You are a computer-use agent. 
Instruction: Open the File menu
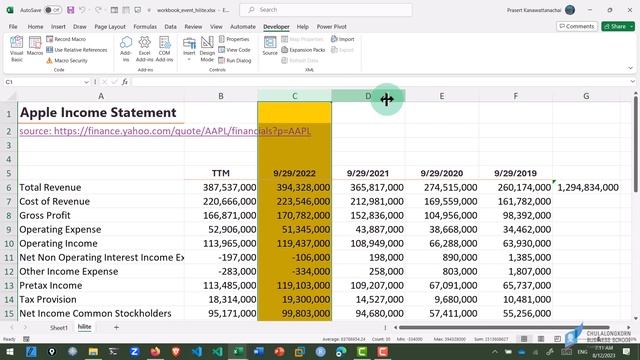point(13,27)
